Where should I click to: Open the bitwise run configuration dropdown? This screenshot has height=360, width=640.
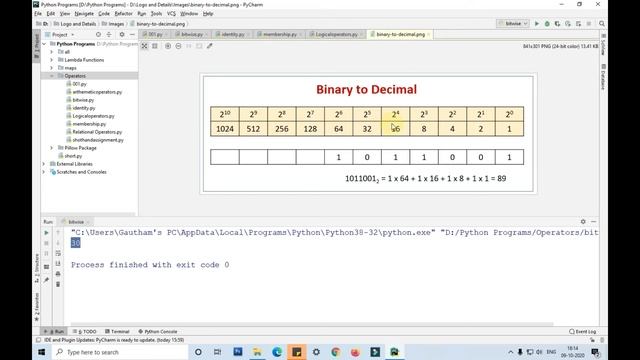coord(513,24)
